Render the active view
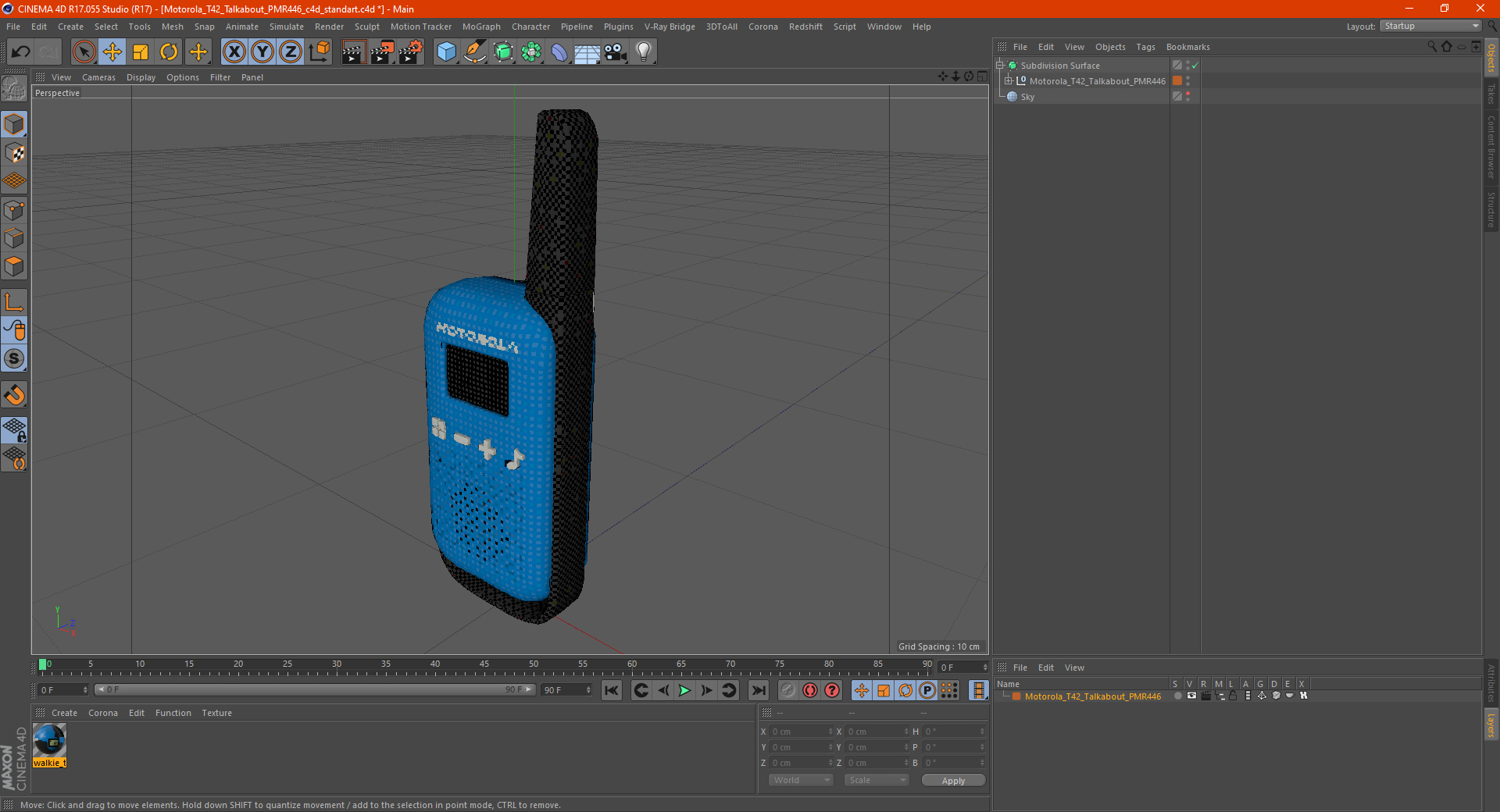This screenshot has height=812, width=1500. click(x=353, y=52)
